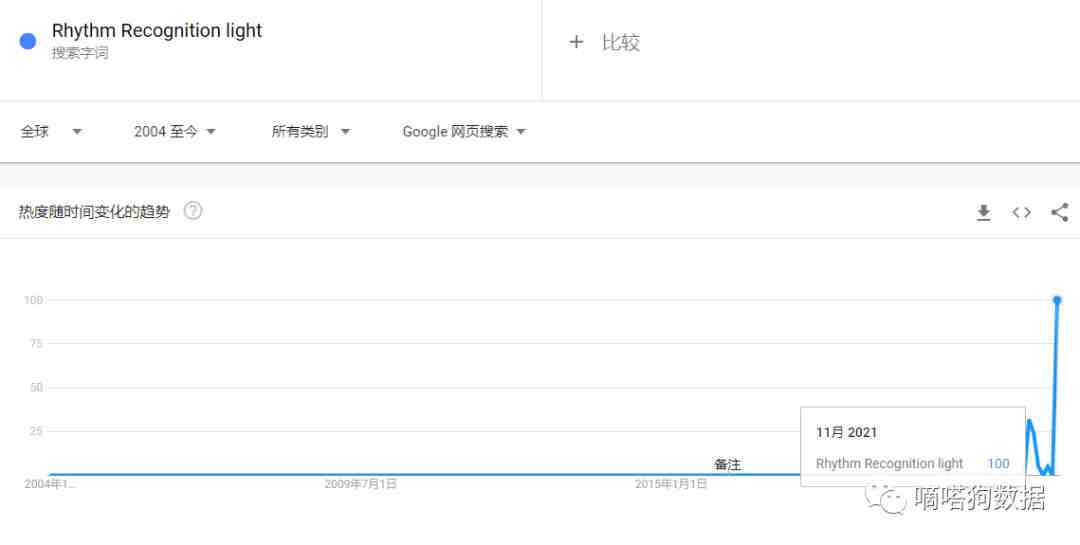Screen dimensions: 1080x545
Task: Select the peak data point at 100
Action: coord(1057,300)
